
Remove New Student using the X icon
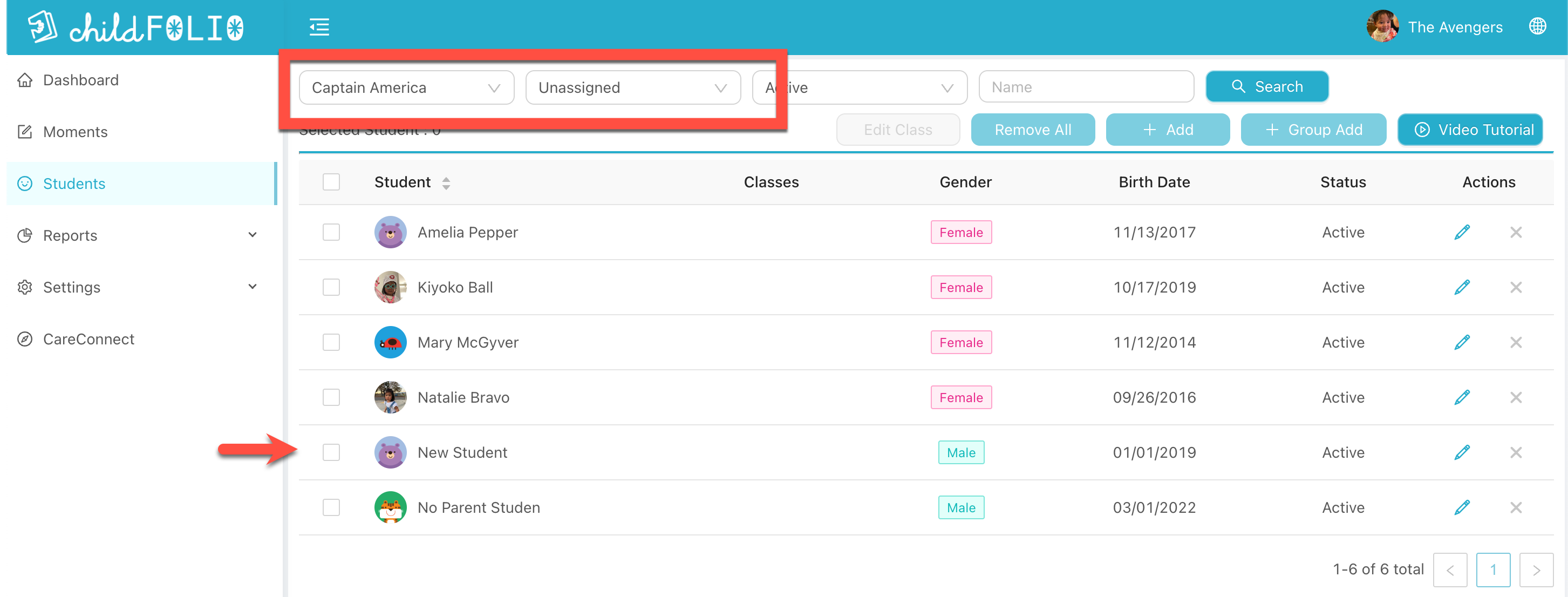tap(1516, 452)
